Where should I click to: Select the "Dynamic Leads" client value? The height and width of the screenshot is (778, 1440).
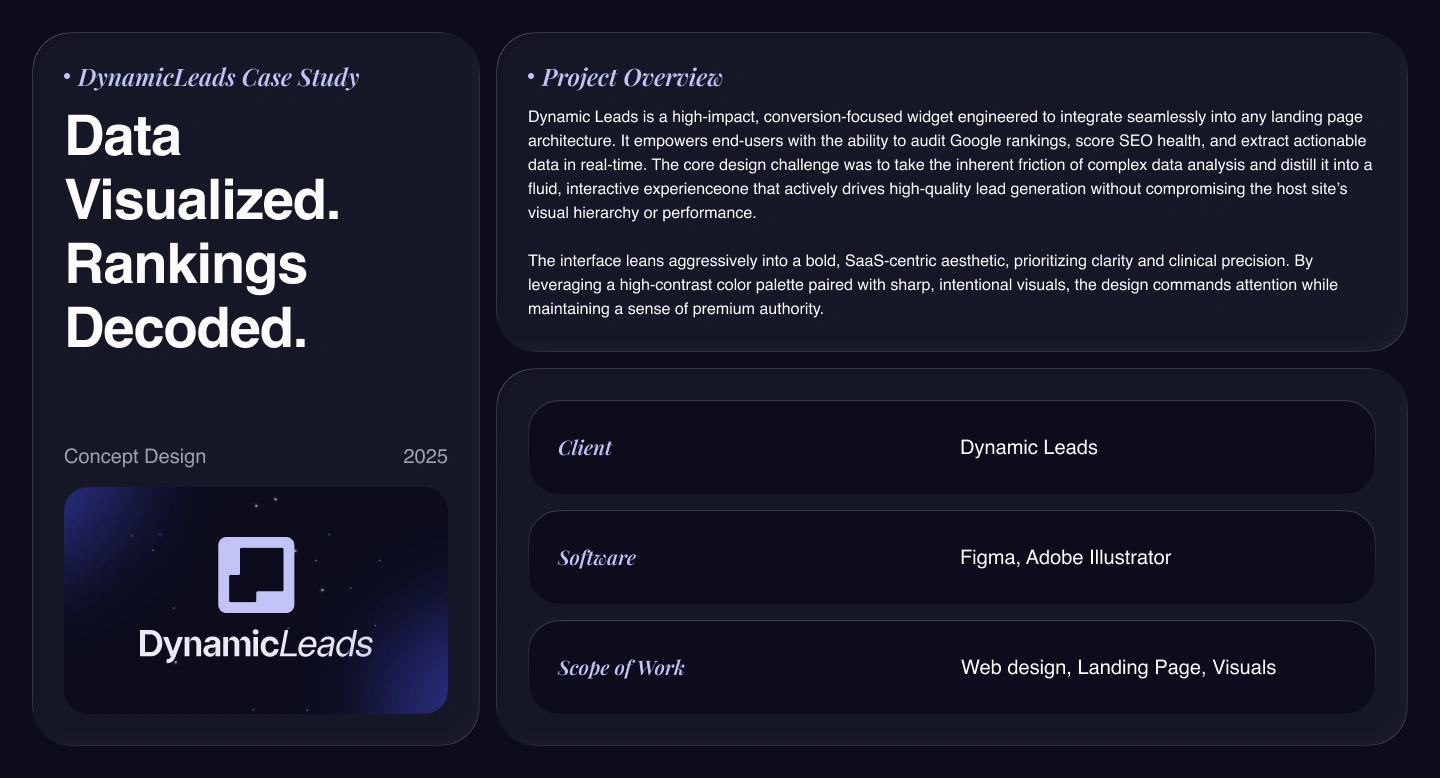1029,448
